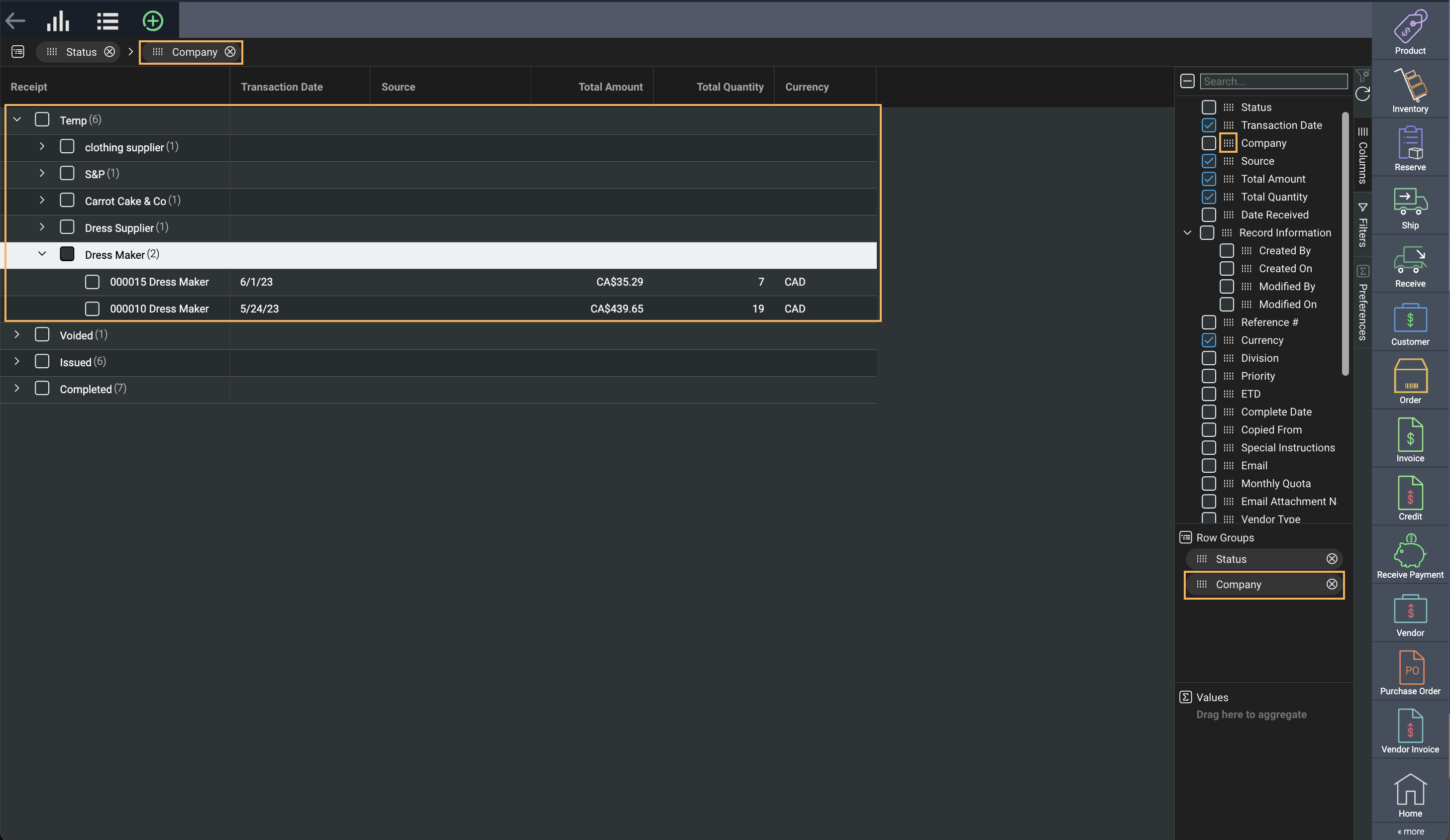The width and height of the screenshot is (1450, 840).
Task: Click the column Search input field
Action: (1273, 81)
